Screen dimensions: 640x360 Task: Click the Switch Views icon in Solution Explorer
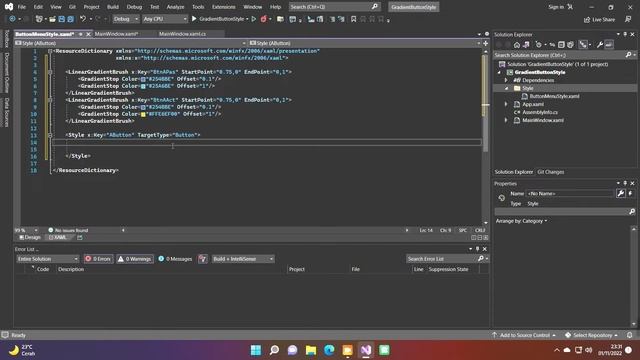[526, 45]
